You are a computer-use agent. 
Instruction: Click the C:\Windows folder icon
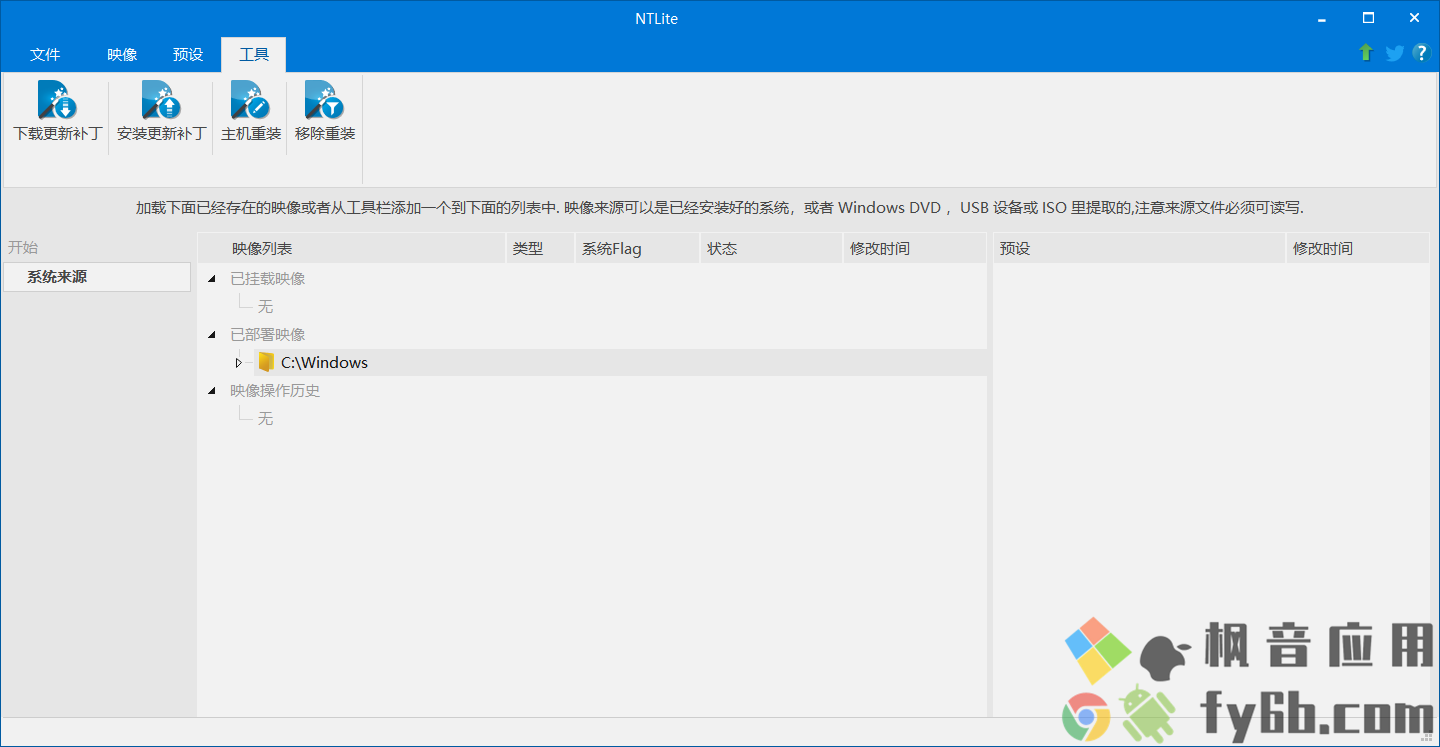pyautogui.click(x=265, y=362)
